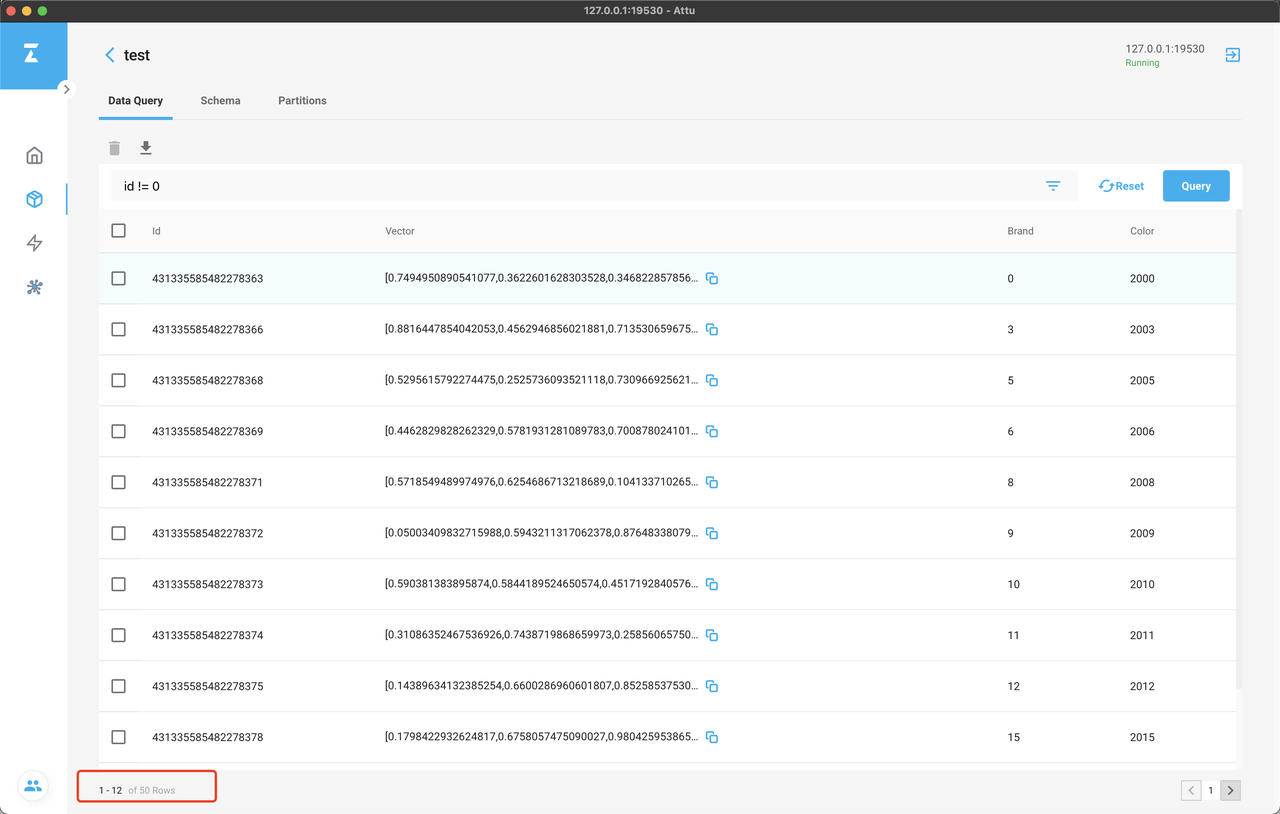The image size is (1280, 814).
Task: Go to the next page arrow
Action: click(1231, 790)
